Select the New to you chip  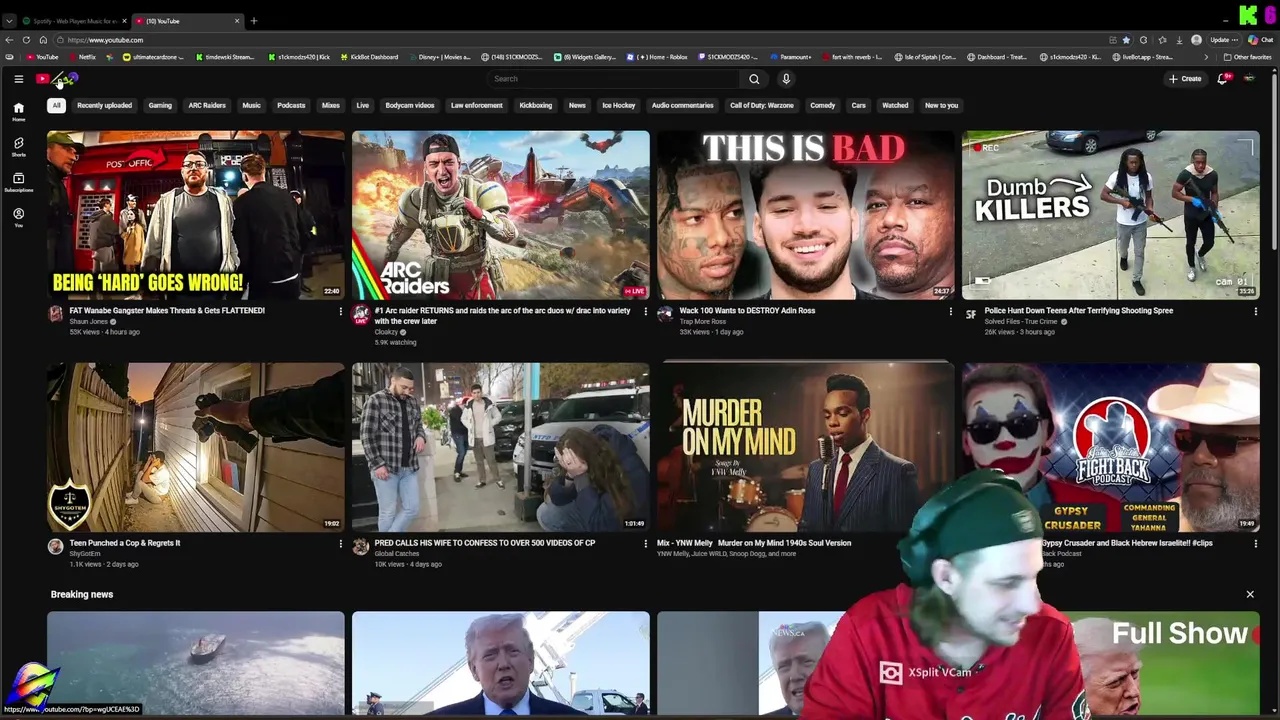point(941,105)
